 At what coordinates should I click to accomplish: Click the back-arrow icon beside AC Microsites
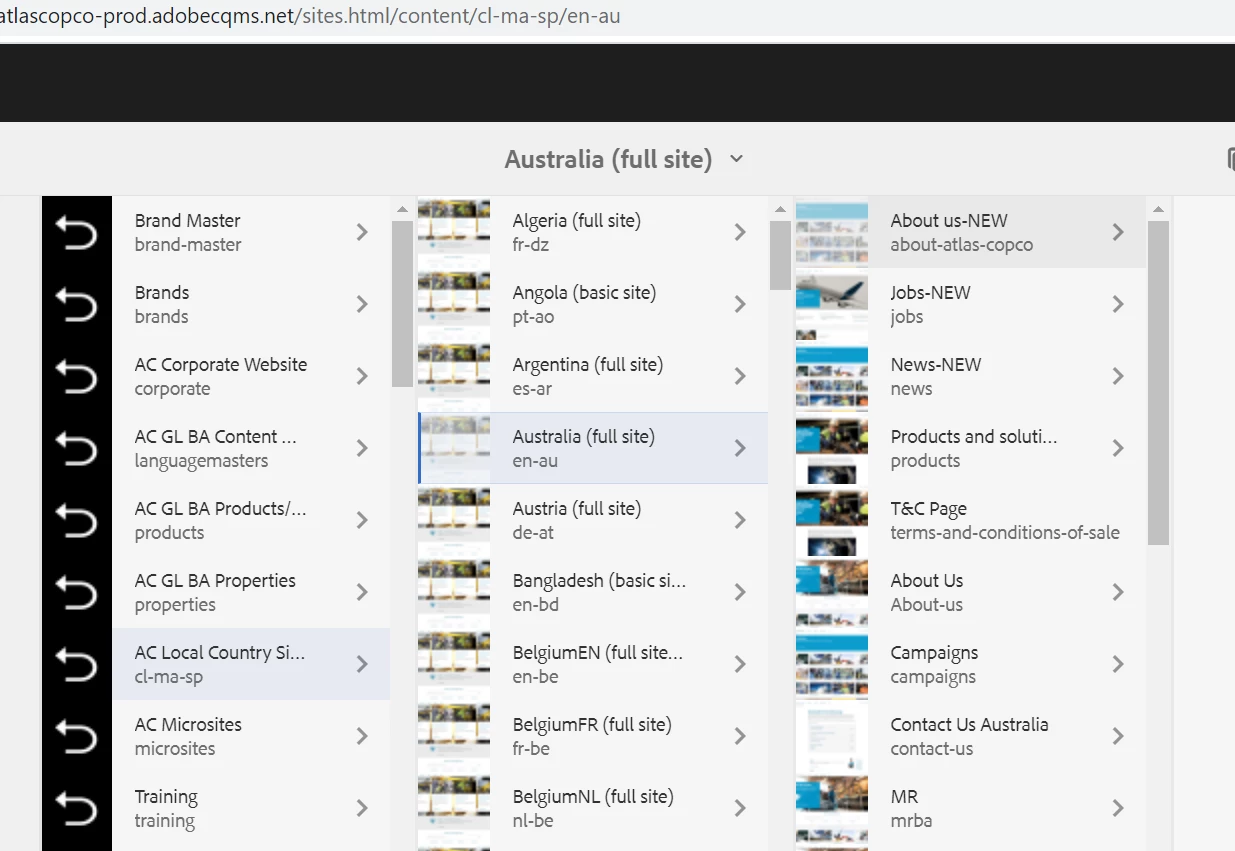click(x=77, y=736)
